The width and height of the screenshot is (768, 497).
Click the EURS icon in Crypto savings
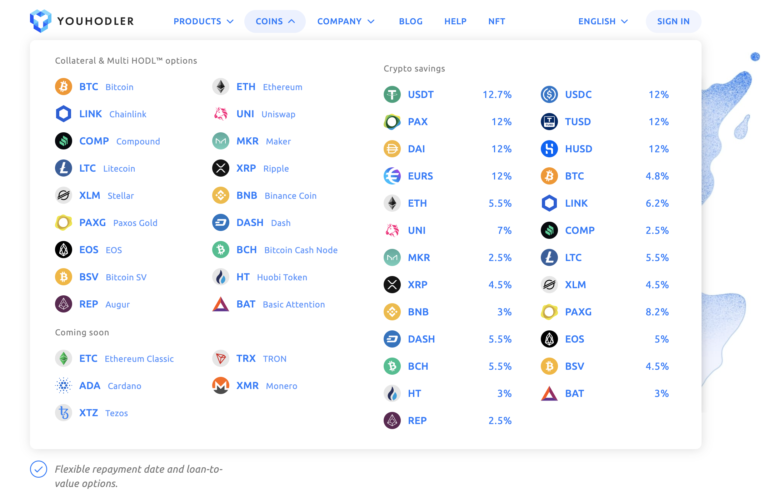[x=392, y=176]
